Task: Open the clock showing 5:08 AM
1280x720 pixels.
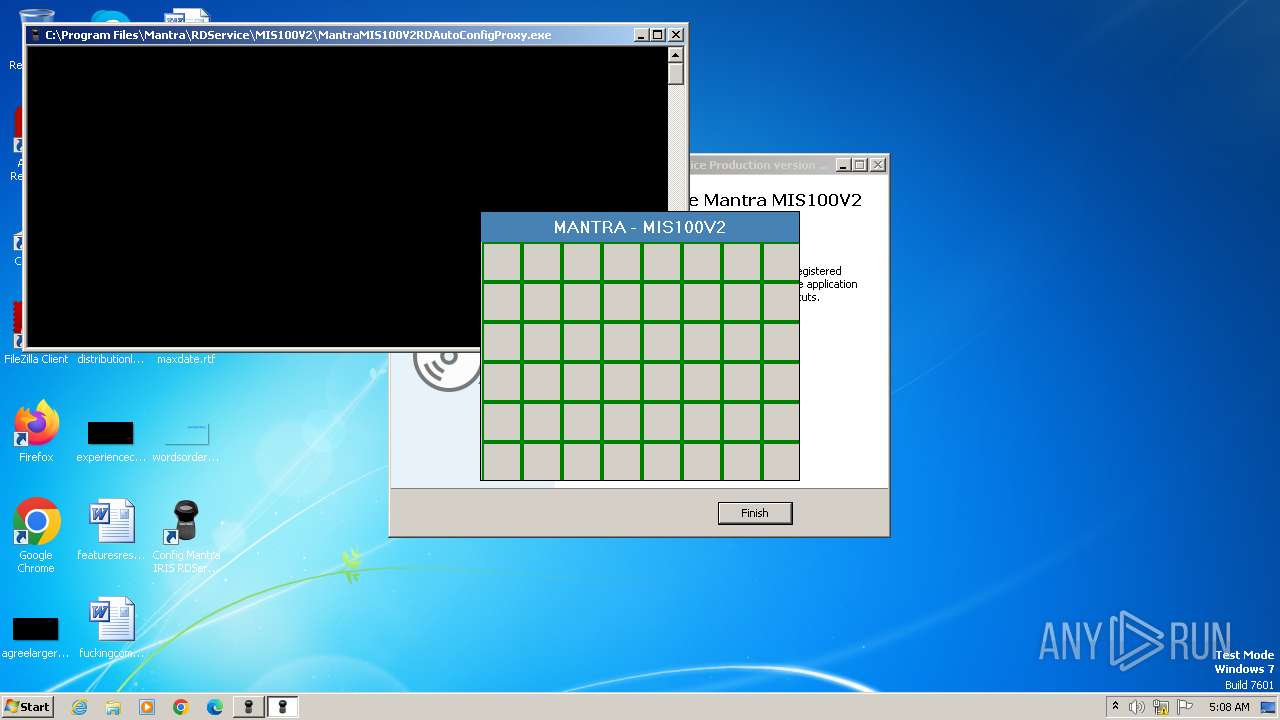Action: coord(1229,707)
